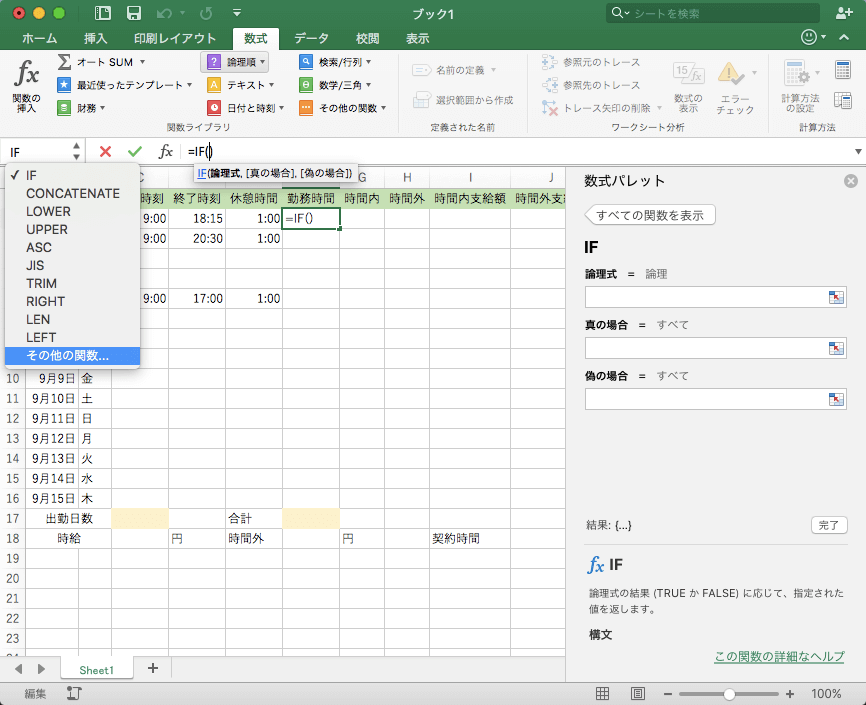Click the range selector icon for 偽の場合

click(x=836, y=399)
